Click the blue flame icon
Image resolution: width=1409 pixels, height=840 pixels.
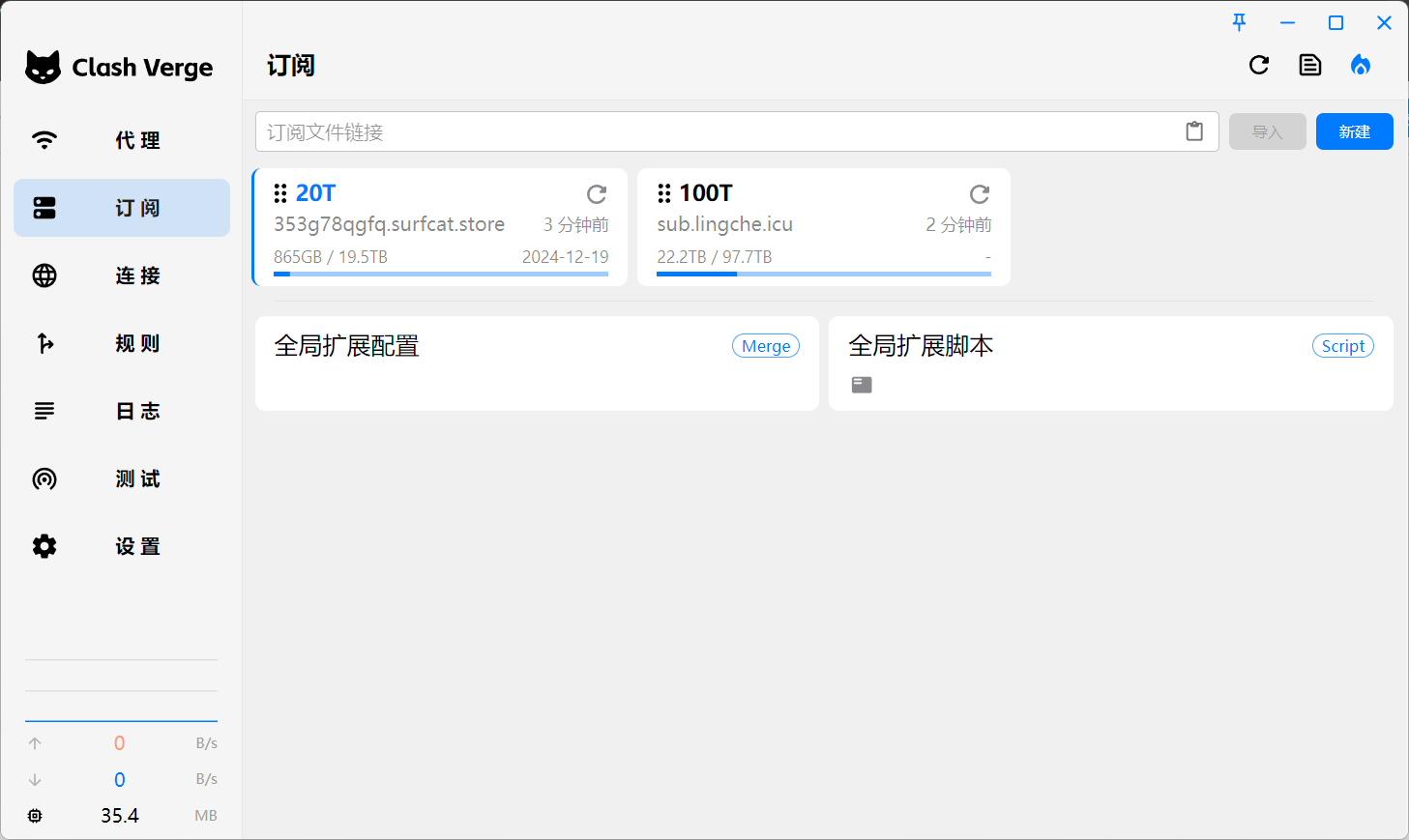click(1361, 65)
